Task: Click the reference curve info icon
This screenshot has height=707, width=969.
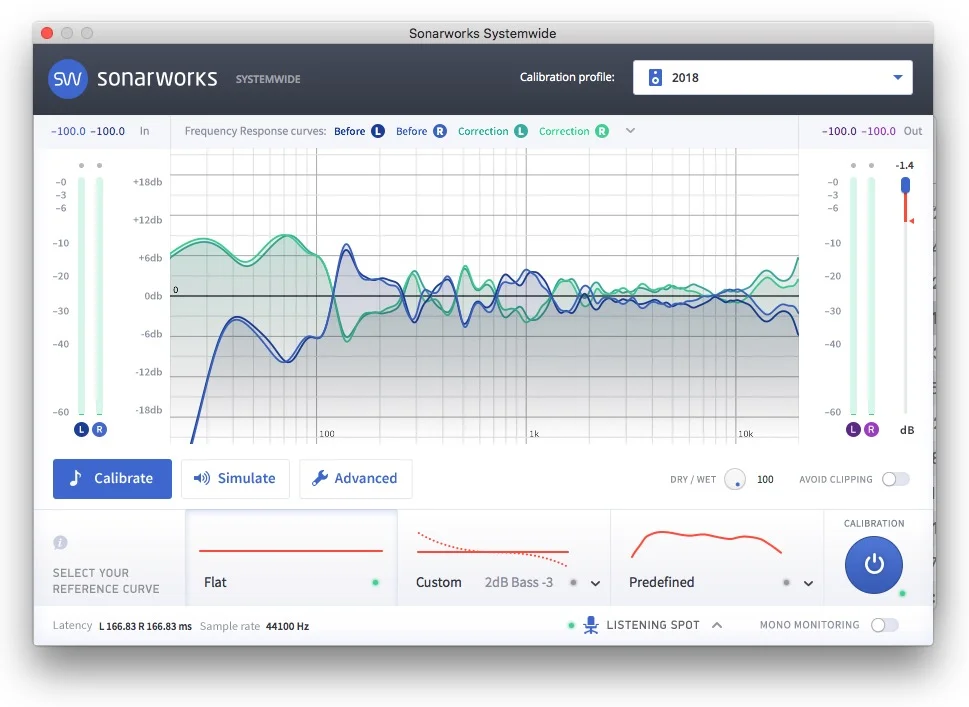Action: [x=60, y=542]
